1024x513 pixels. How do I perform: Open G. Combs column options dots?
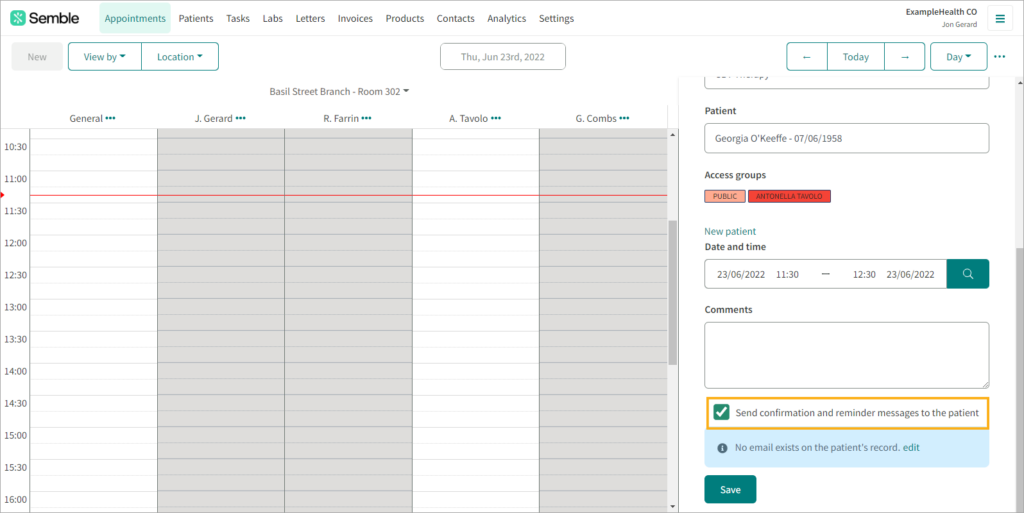point(624,118)
